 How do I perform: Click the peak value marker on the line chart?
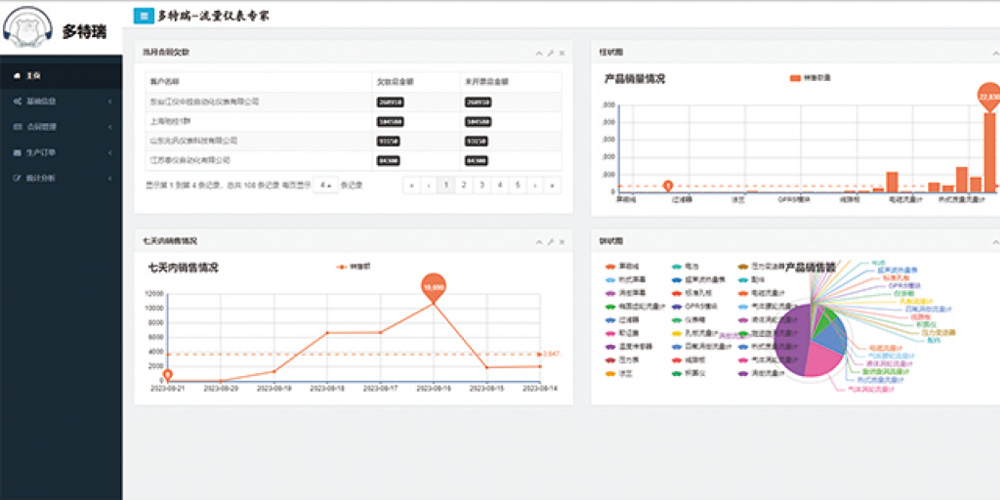click(433, 286)
